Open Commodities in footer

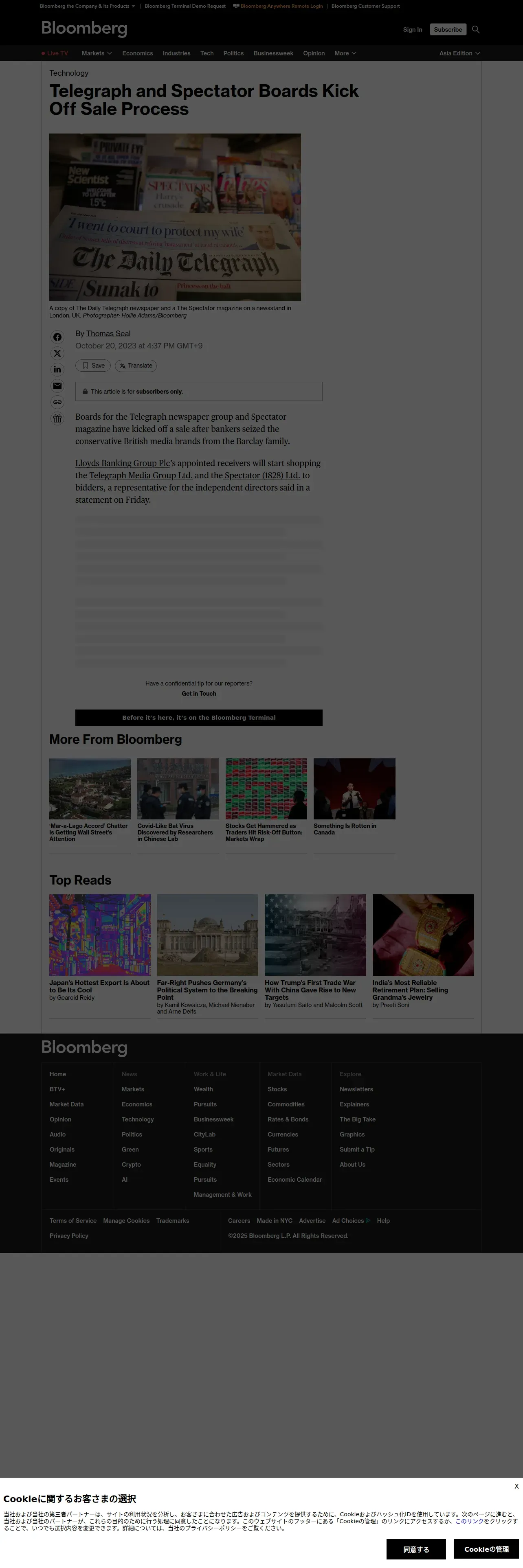pyautogui.click(x=286, y=1104)
